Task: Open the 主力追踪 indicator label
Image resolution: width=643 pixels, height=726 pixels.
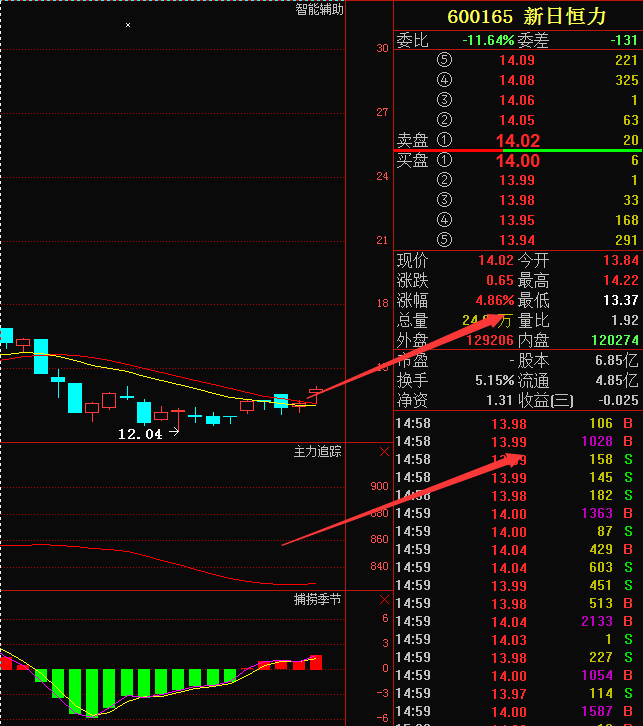Action: 317,452
